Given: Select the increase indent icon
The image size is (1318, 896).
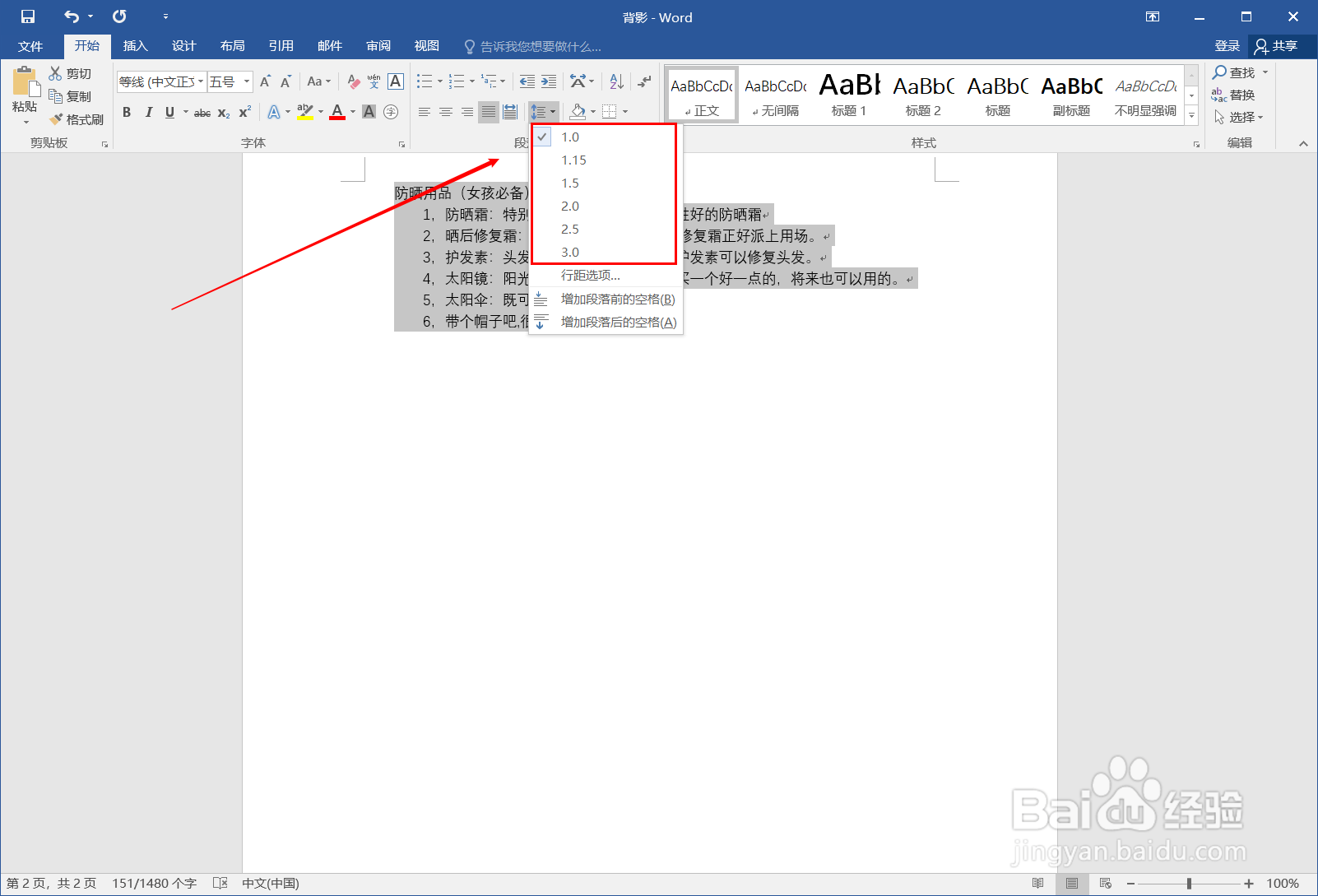Looking at the screenshot, I should point(547,81).
